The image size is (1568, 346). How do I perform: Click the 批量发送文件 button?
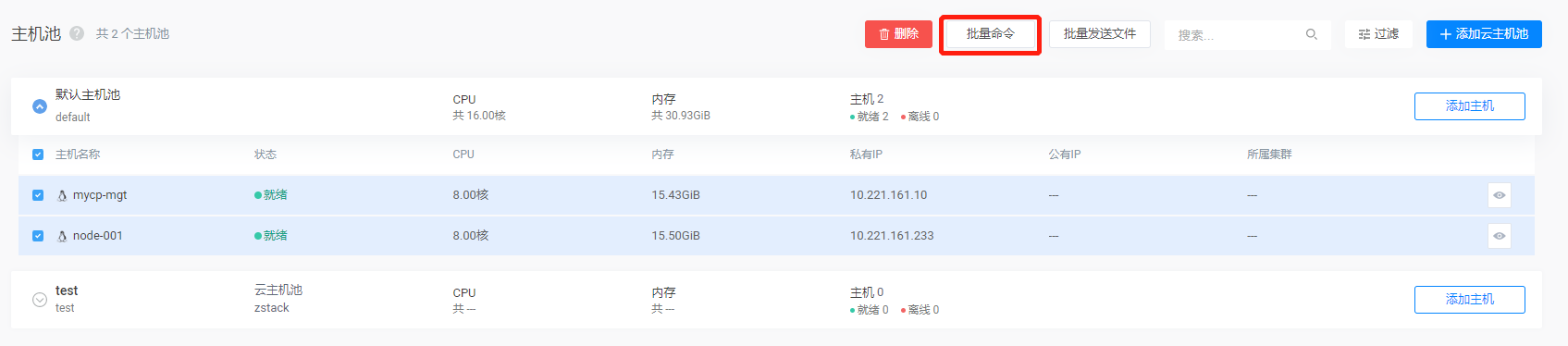coord(1100,34)
